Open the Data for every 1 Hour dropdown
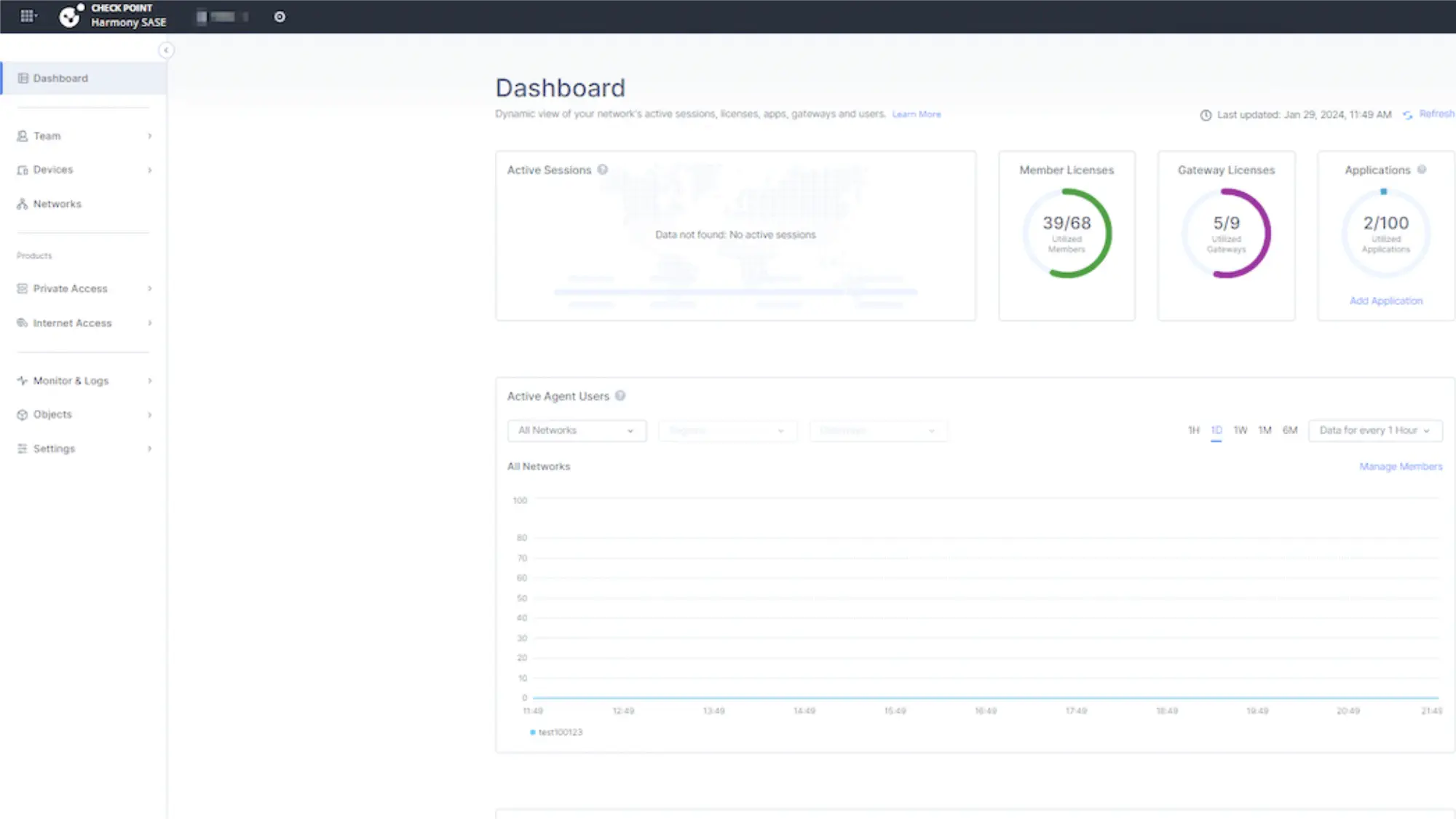 pyautogui.click(x=1374, y=430)
